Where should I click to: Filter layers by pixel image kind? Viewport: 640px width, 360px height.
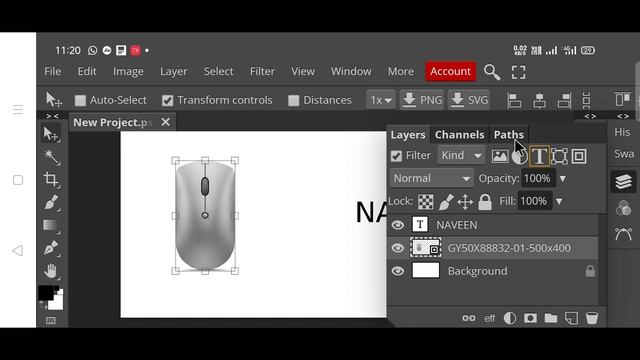(500, 156)
